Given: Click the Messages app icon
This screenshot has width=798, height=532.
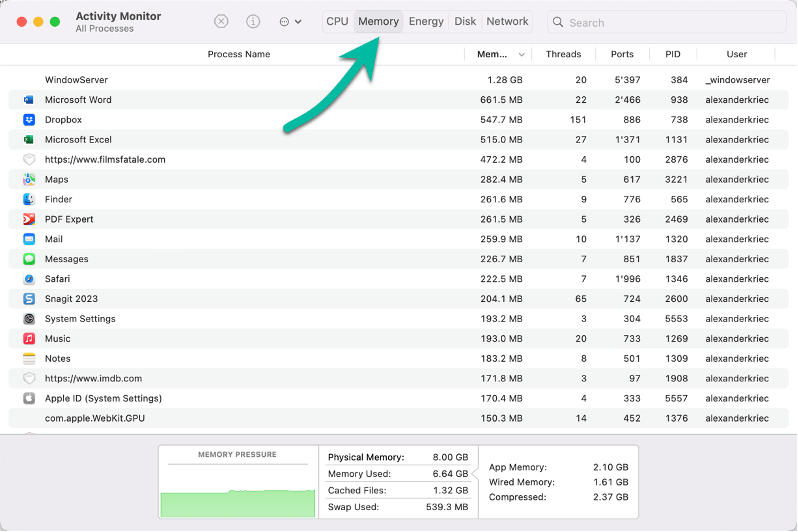Looking at the screenshot, I should coord(29,259).
